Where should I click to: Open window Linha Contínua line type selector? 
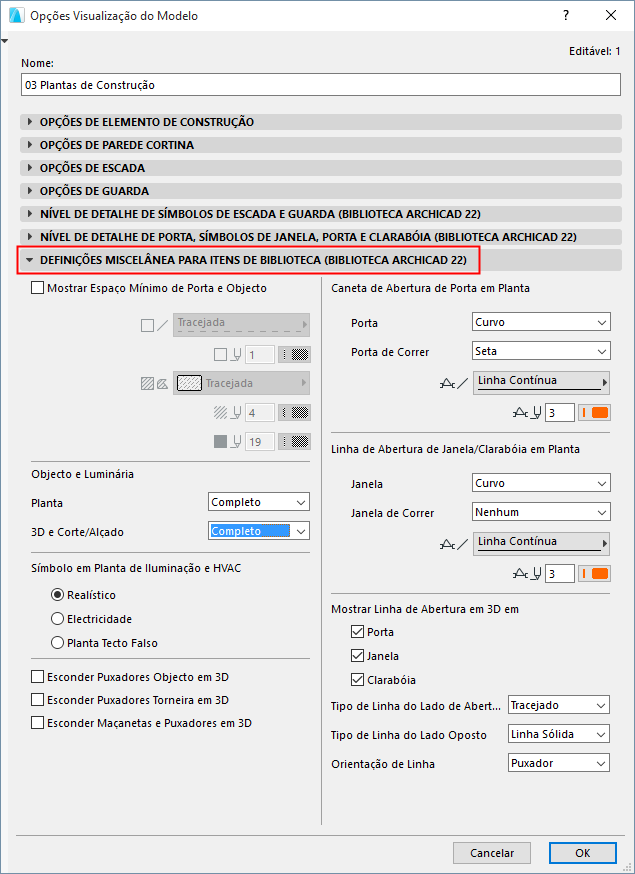(541, 543)
